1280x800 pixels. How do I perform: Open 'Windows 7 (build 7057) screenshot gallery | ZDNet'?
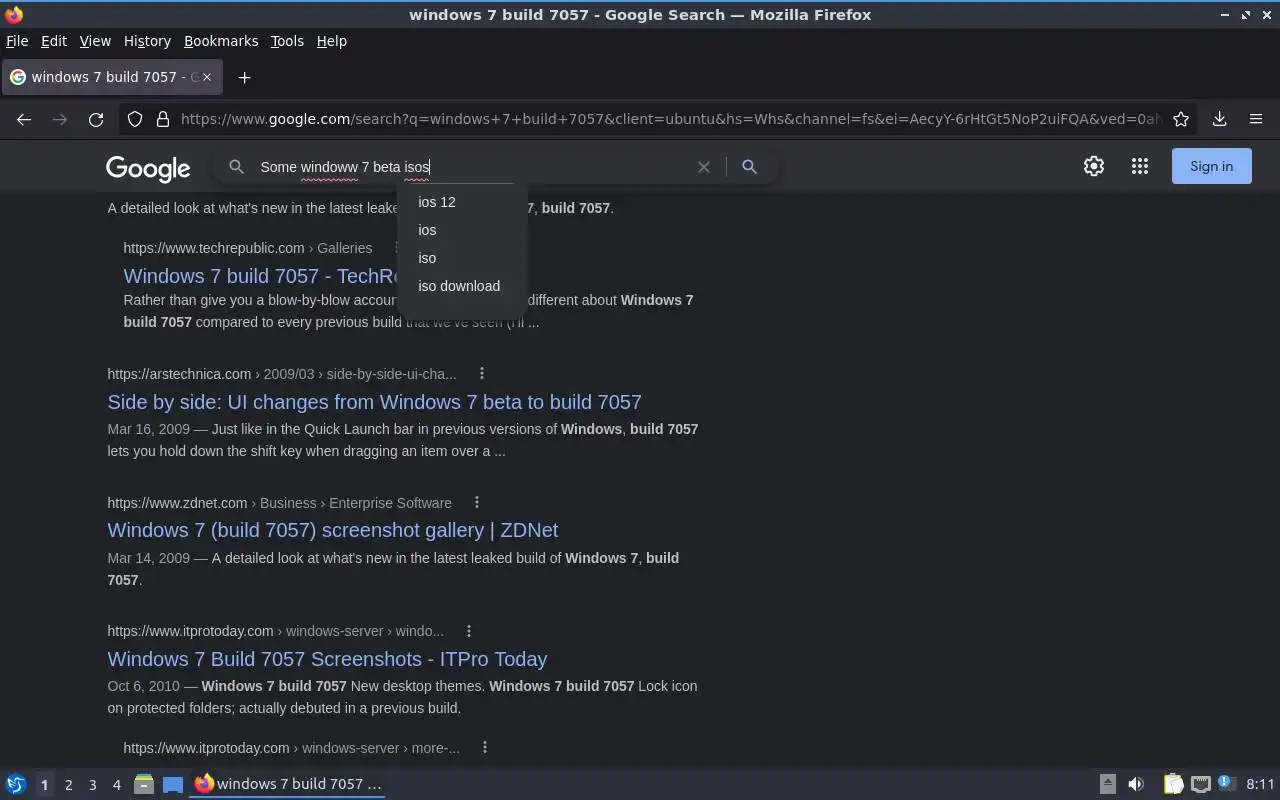point(333,530)
